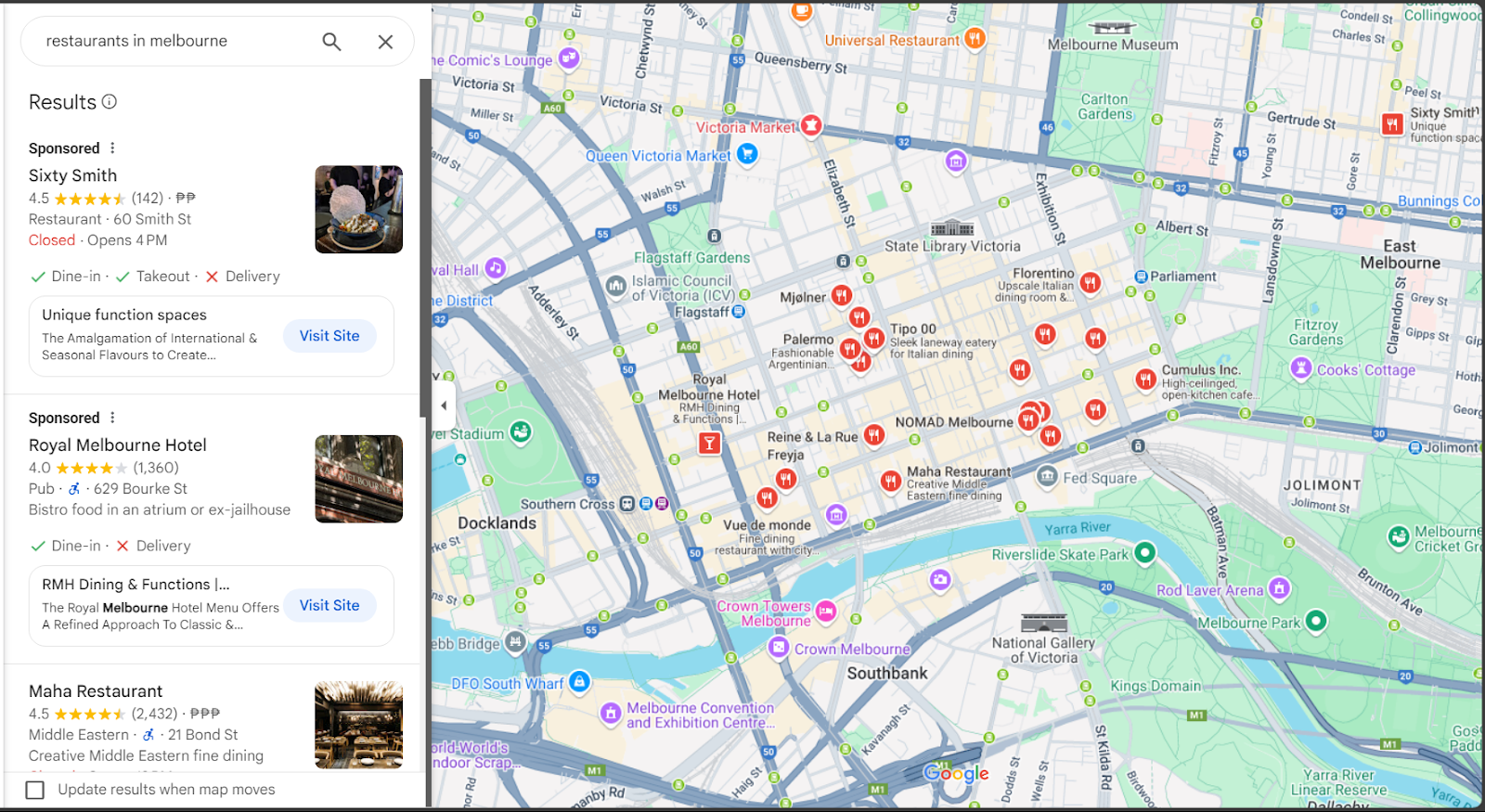Image resolution: width=1485 pixels, height=812 pixels.
Task: Click the Mjølner restaurant pin
Action: [x=841, y=295]
